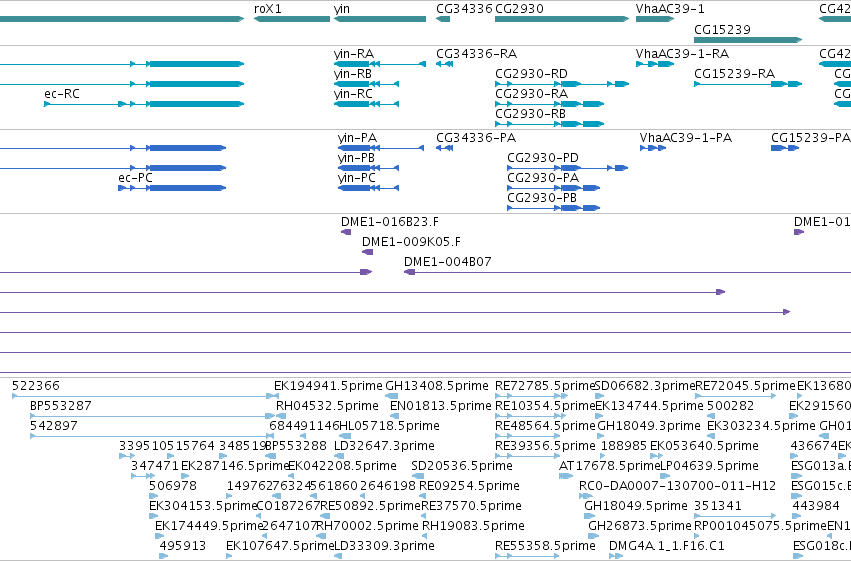The image size is (851, 561).
Task: Click the yin gene glyph
Action: [380, 19]
